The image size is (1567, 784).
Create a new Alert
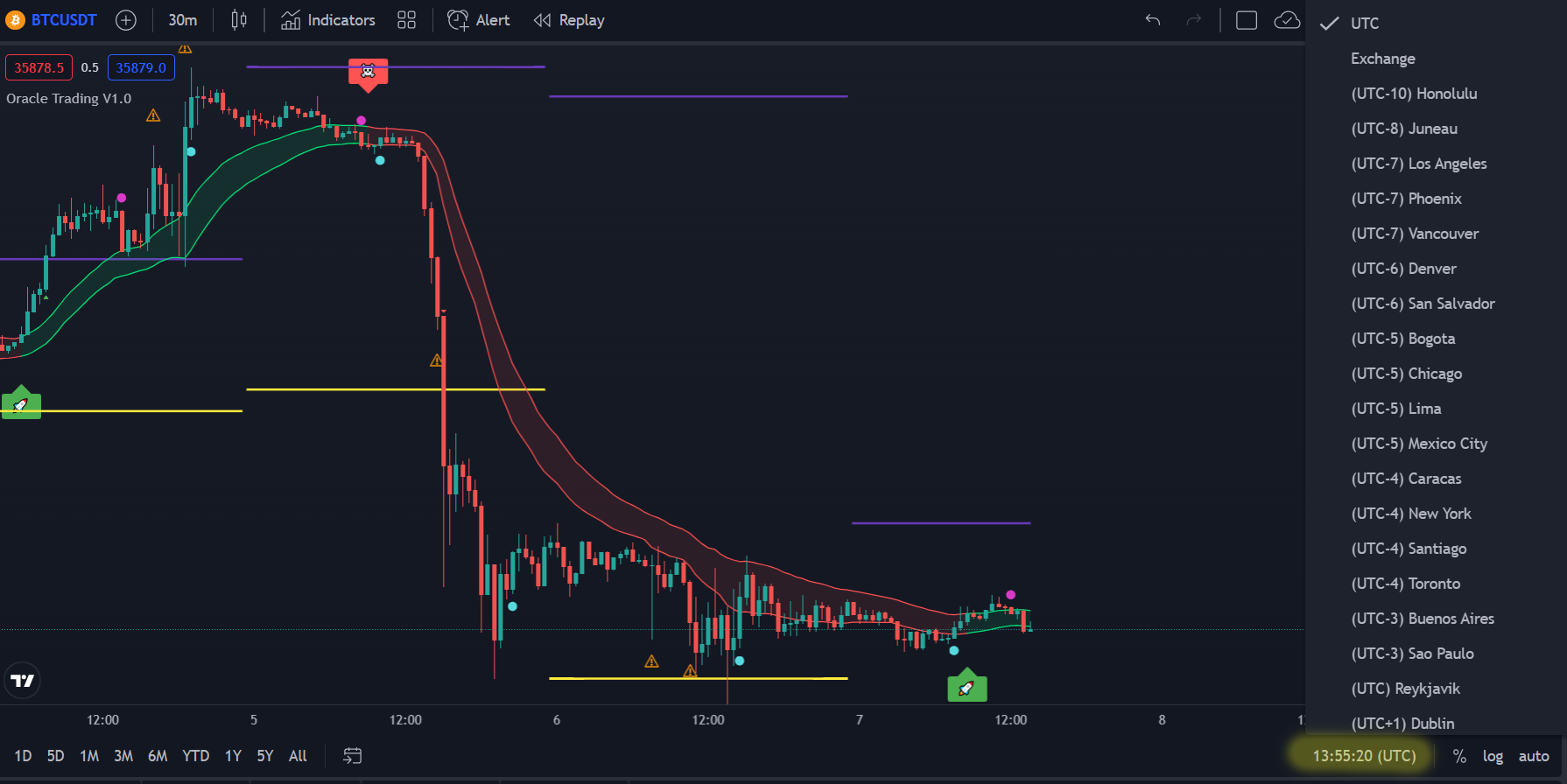pos(479,20)
